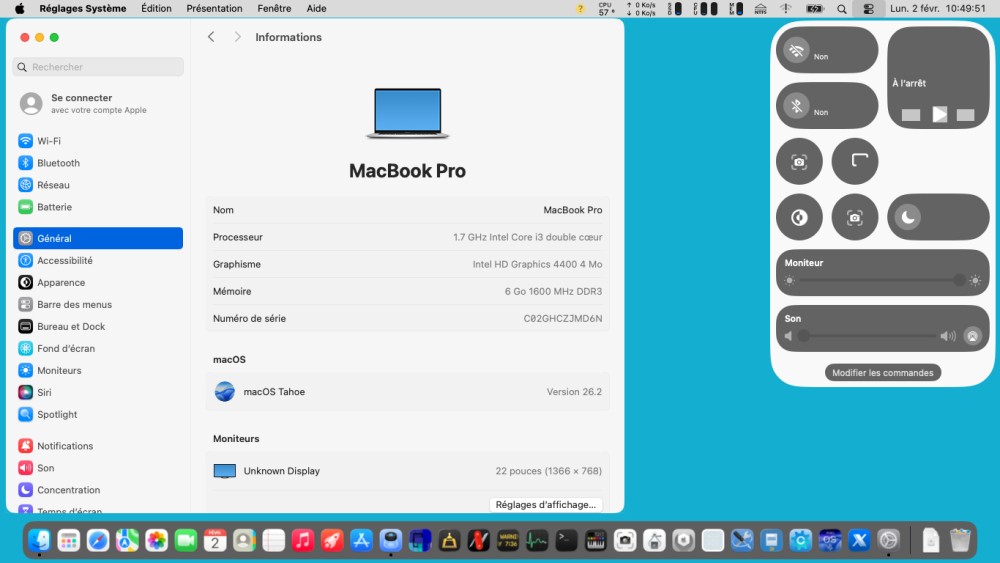Go forward with the right chevron
The image size is (1000, 563).
(237, 37)
